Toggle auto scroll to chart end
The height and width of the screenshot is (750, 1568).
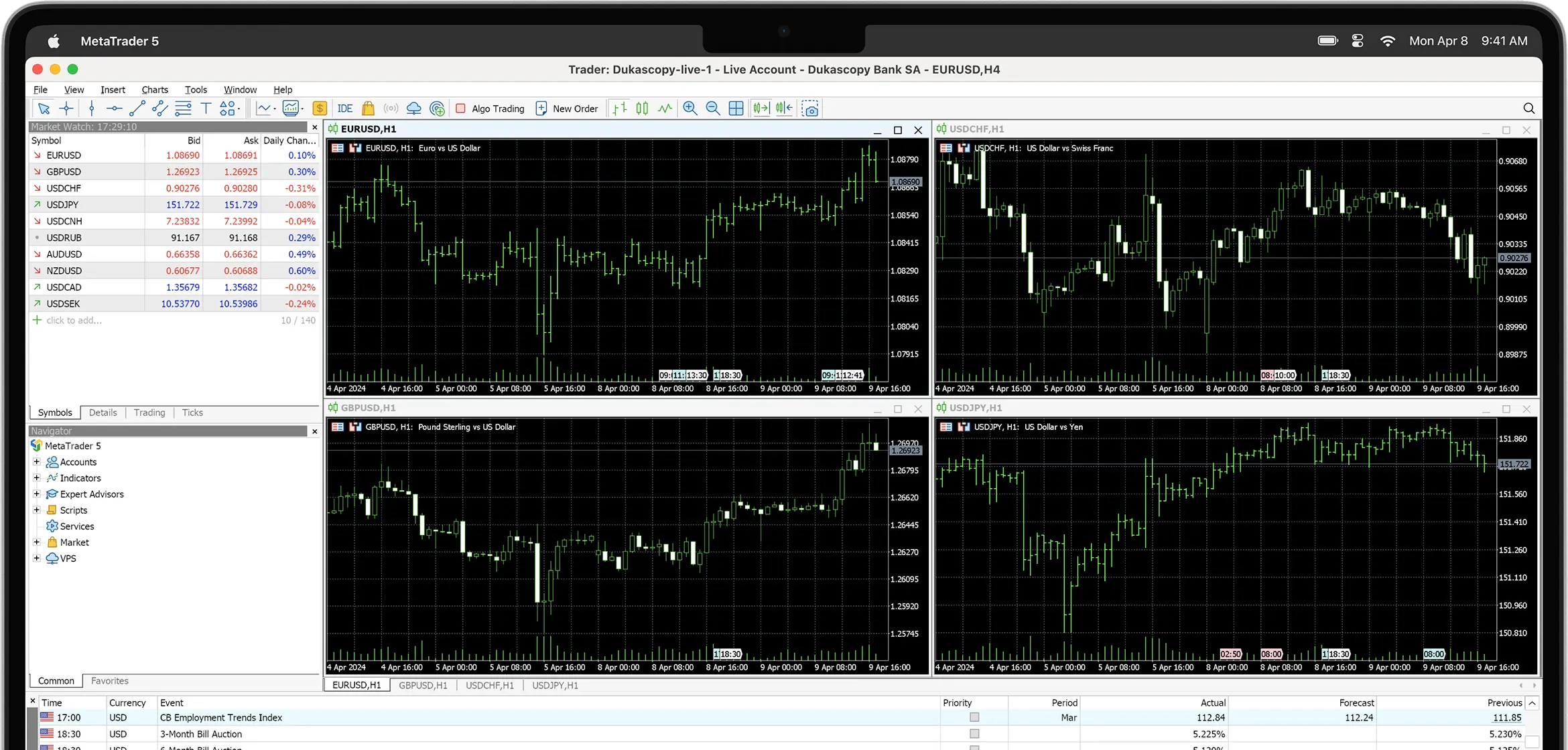pos(761,108)
